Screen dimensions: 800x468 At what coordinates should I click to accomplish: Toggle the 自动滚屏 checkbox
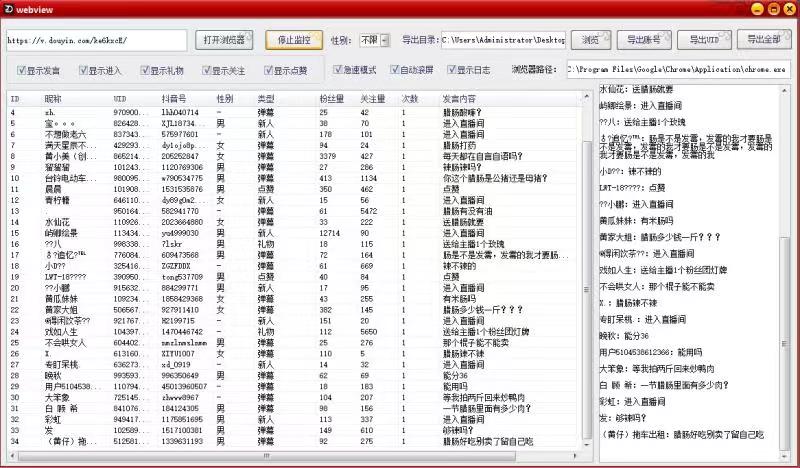pyautogui.click(x=395, y=71)
